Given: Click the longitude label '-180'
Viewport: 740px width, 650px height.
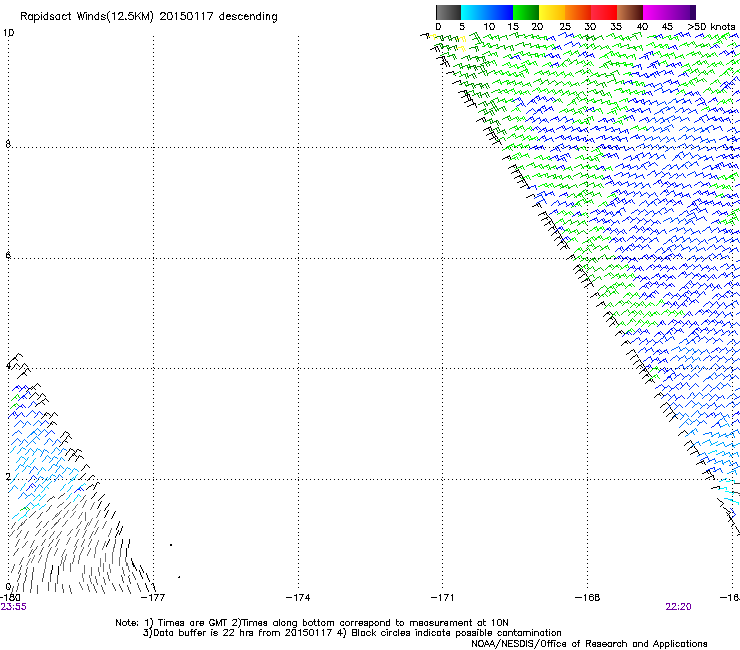Looking at the screenshot, I should click(x=10, y=597).
